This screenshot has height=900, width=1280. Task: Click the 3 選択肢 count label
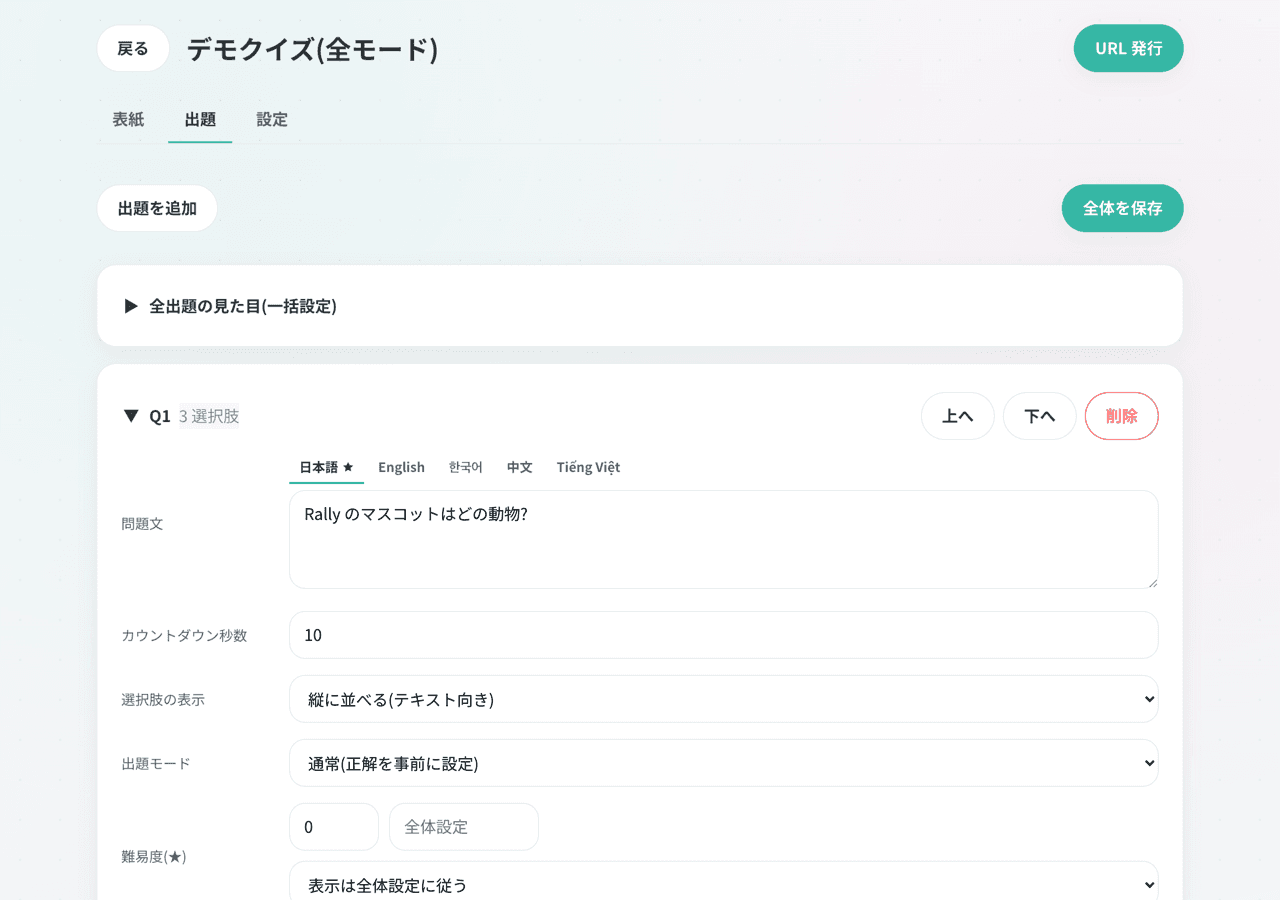coord(209,416)
